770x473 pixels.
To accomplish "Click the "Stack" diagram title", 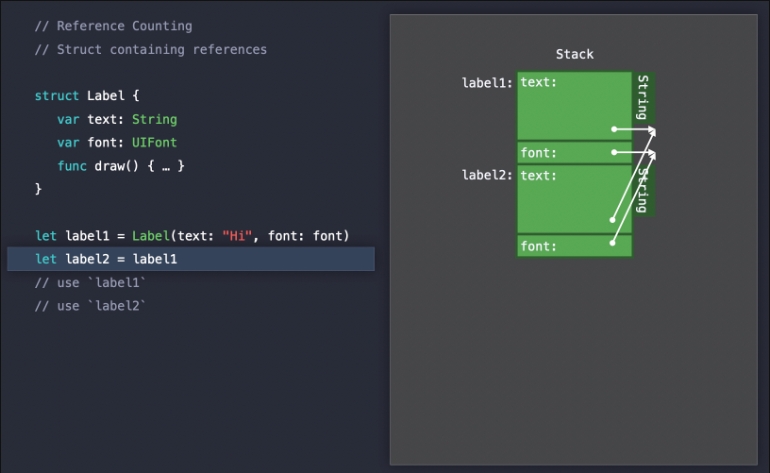I will 574,54.
